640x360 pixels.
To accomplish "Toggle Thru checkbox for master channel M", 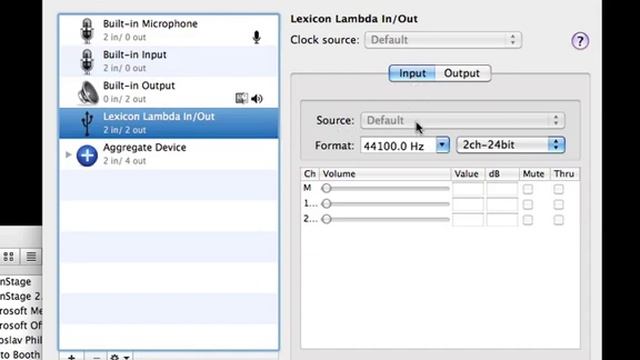I will (x=558, y=189).
